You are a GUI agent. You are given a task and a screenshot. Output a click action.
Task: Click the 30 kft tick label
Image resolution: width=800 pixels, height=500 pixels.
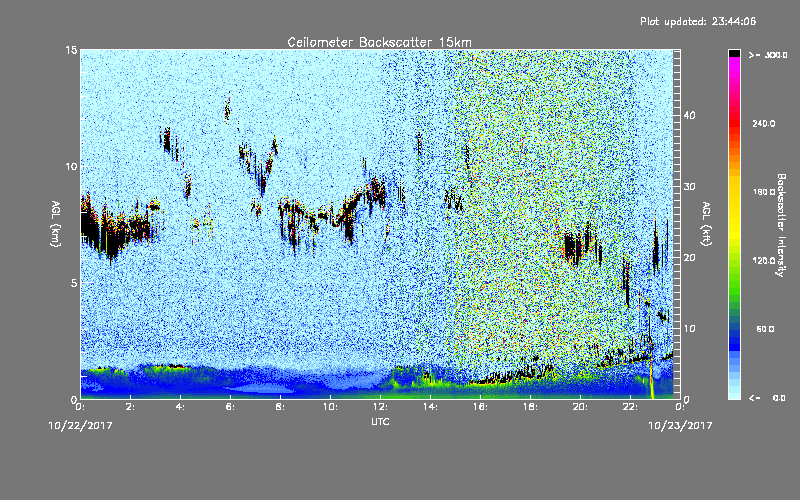(x=689, y=187)
